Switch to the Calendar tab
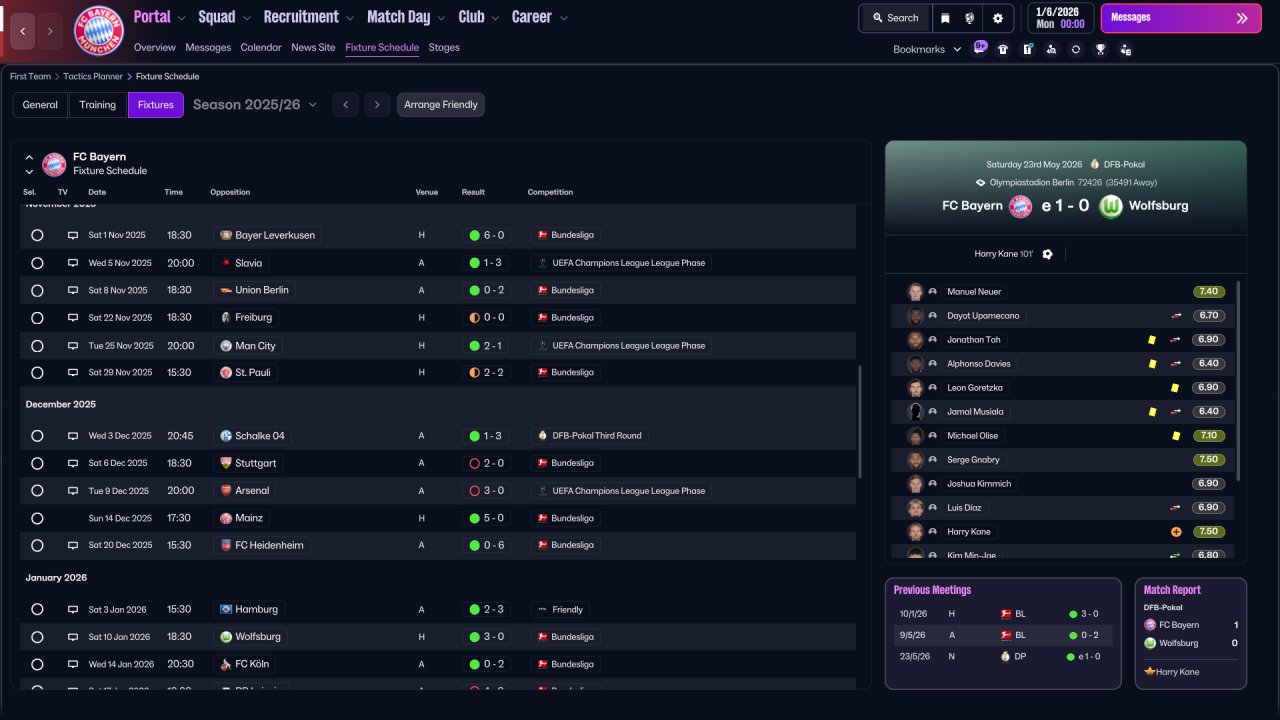1280x720 pixels. (x=261, y=47)
